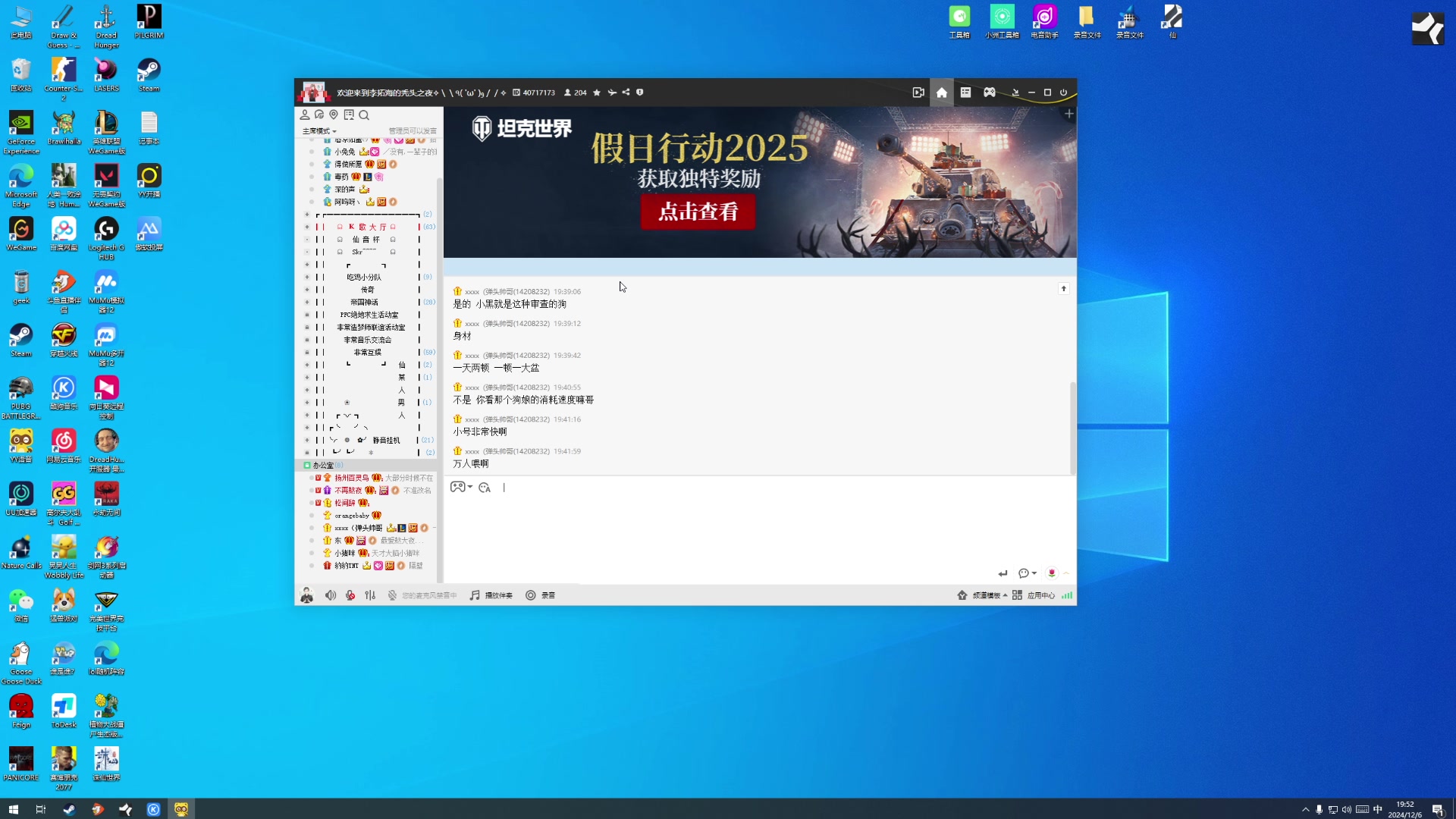Open the gamepad icon in YY title bar
The height and width of the screenshot is (819, 1456).
point(990,93)
